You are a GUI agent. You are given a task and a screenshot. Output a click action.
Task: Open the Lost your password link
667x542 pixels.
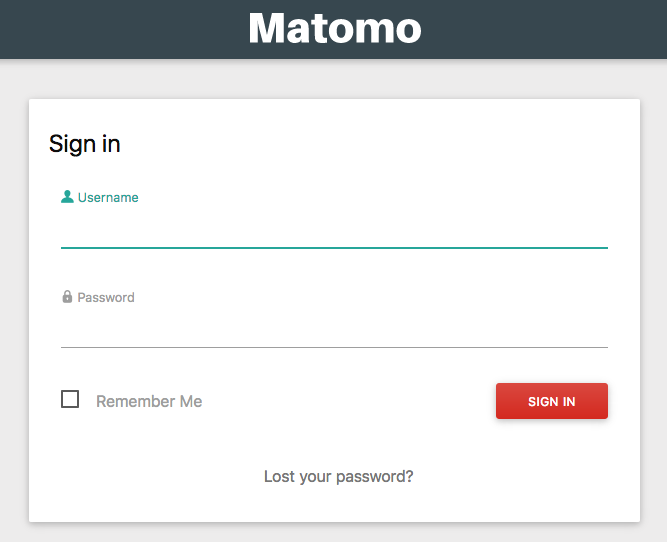[338, 476]
